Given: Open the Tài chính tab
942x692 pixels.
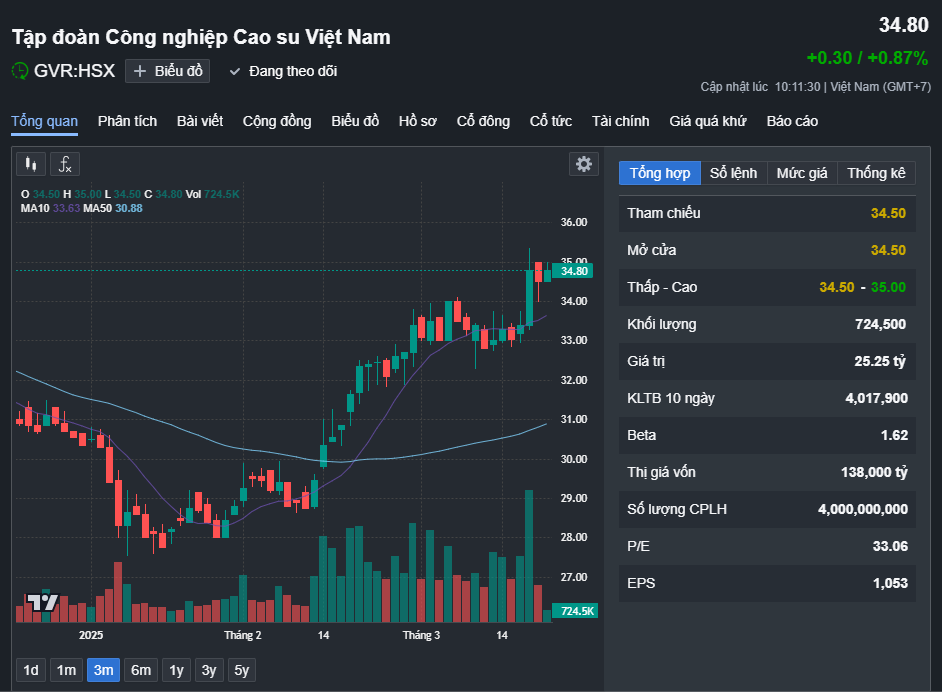Looking at the screenshot, I should pyautogui.click(x=621, y=121).
